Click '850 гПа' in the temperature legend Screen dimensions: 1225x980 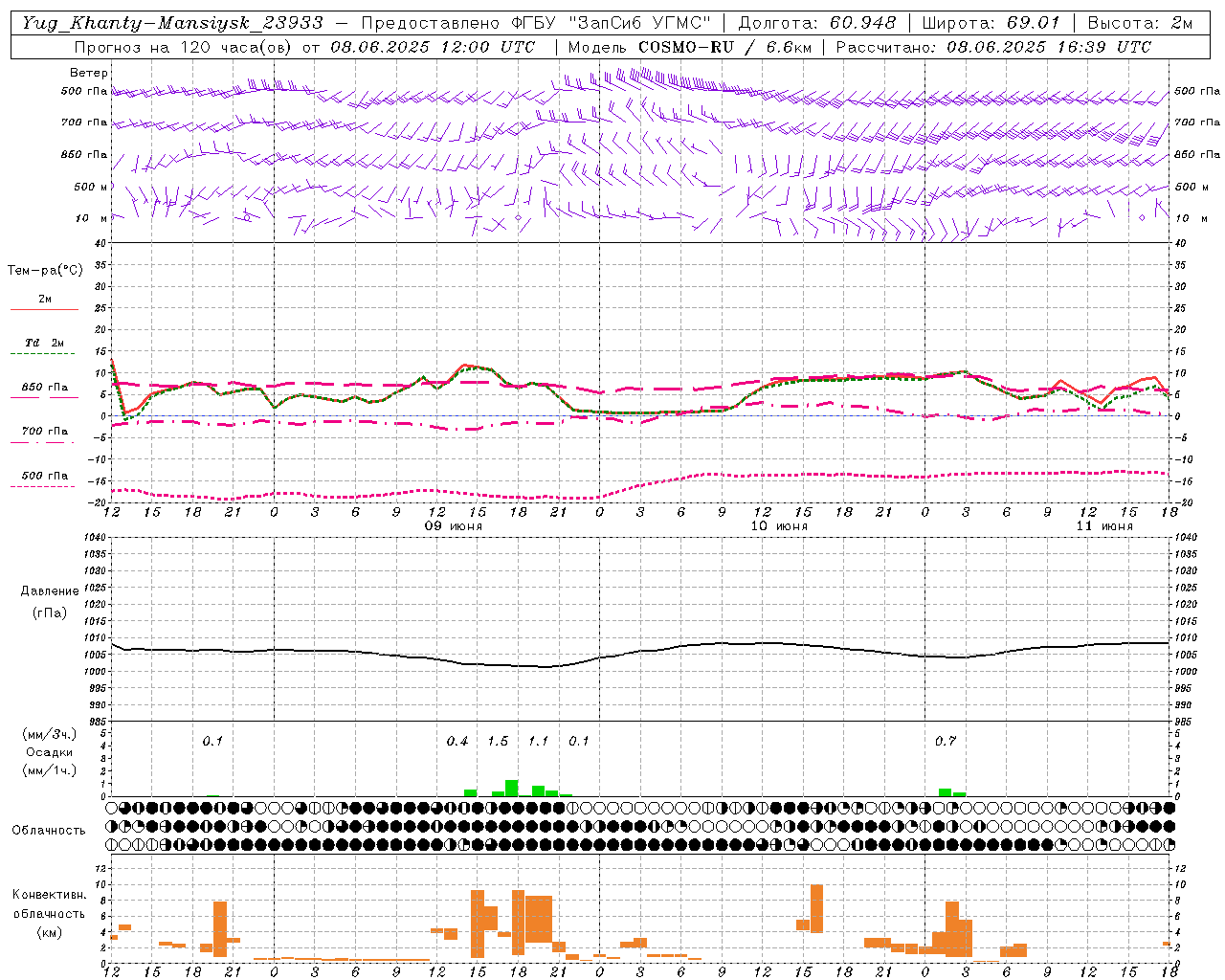tap(45, 388)
